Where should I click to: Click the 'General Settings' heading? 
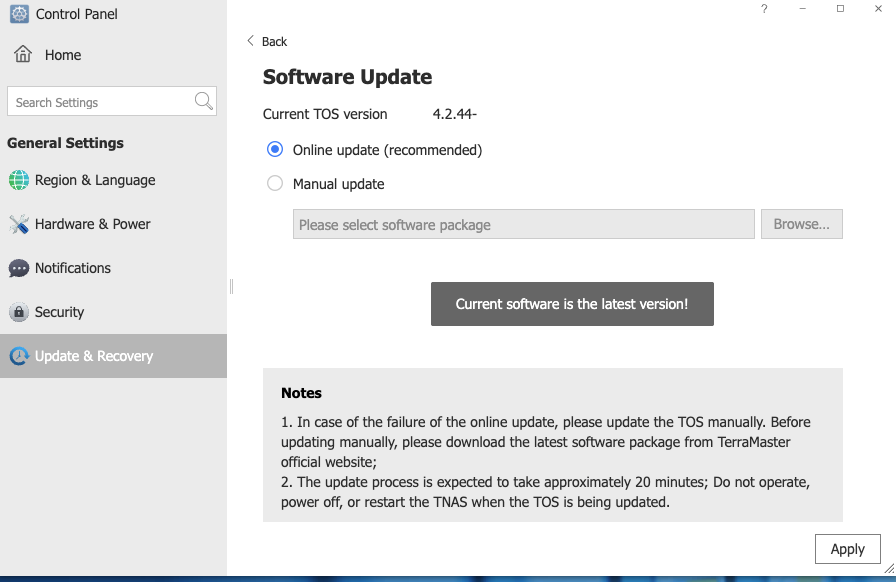[x=65, y=143]
